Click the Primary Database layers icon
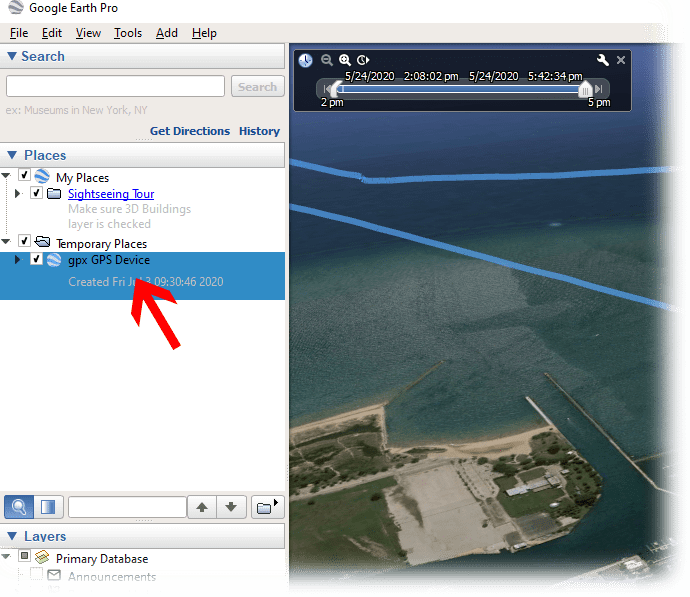The image size is (690, 597). tap(42, 557)
